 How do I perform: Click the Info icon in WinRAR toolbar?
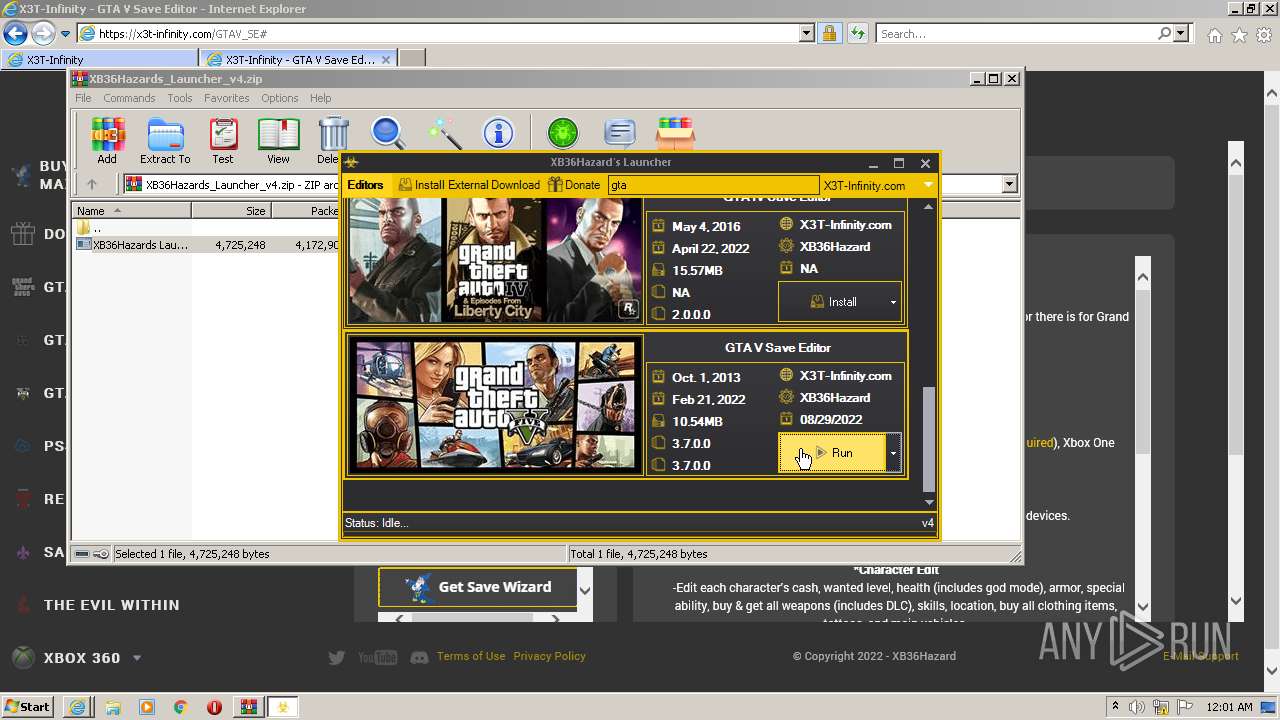tap(498, 133)
